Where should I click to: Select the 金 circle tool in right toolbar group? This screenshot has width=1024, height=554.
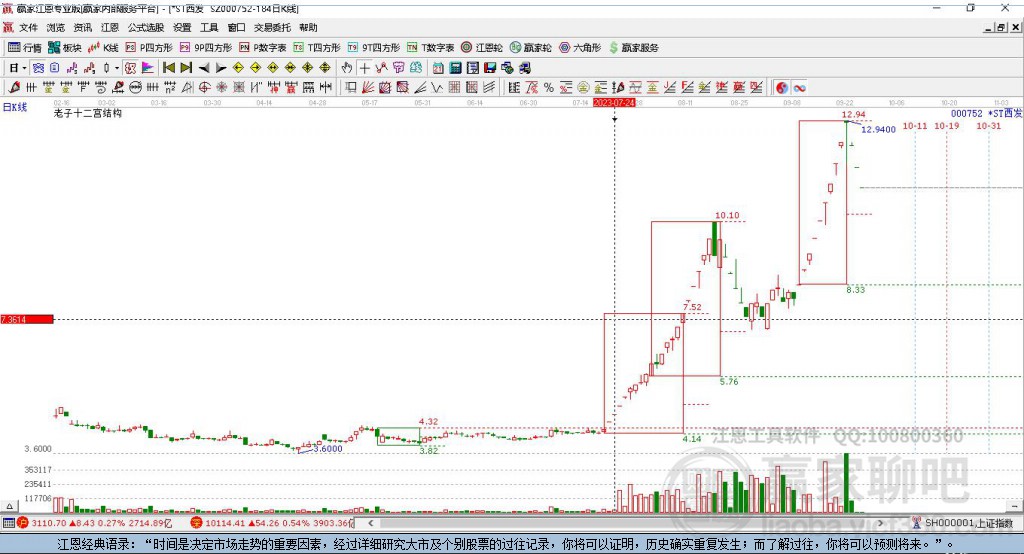pos(583,88)
